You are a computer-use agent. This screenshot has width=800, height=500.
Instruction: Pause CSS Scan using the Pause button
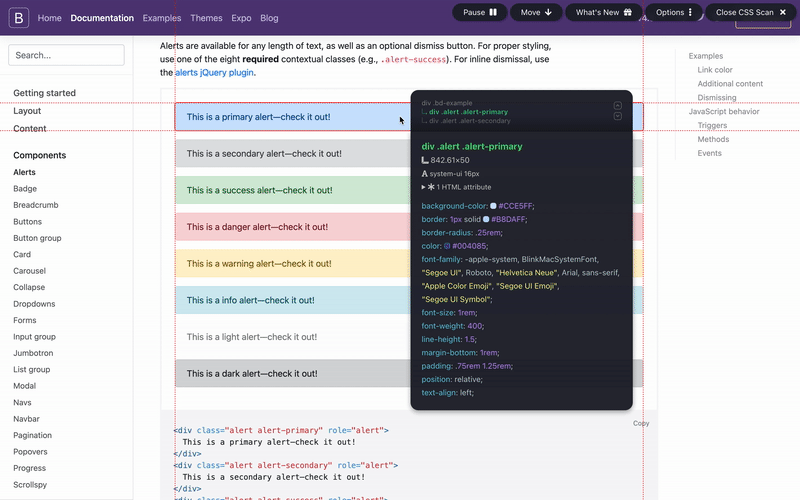480,12
